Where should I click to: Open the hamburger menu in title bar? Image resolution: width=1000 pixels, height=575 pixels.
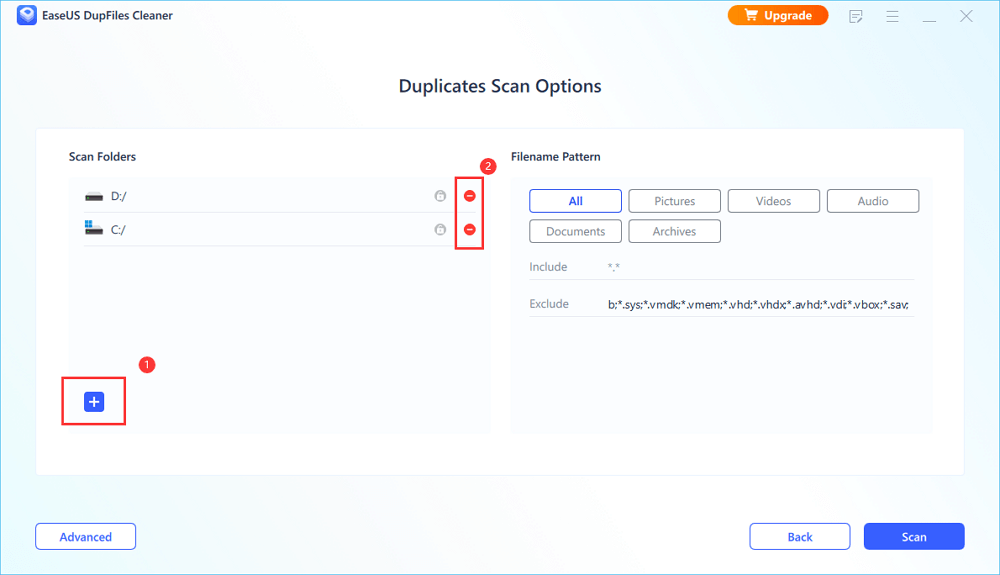click(892, 17)
